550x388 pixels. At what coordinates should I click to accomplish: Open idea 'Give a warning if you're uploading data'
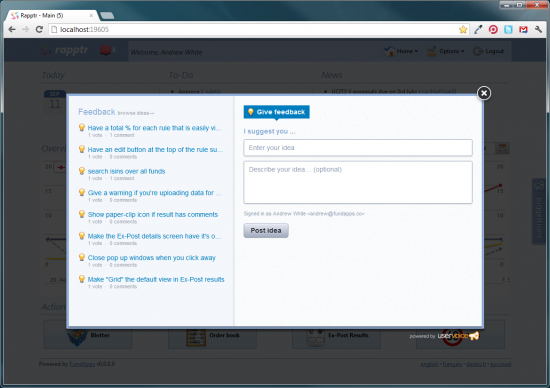pos(154,193)
